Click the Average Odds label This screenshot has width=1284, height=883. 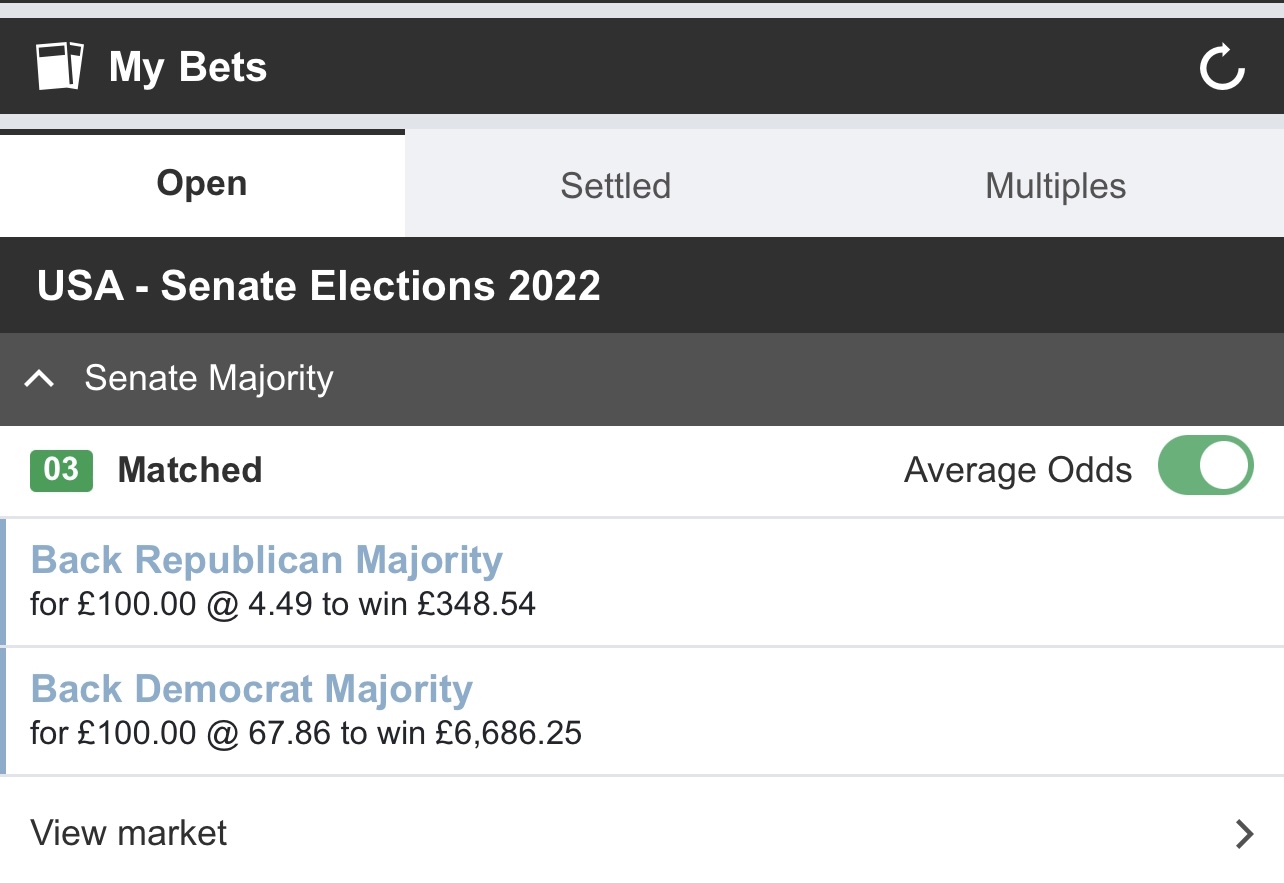[1018, 470]
